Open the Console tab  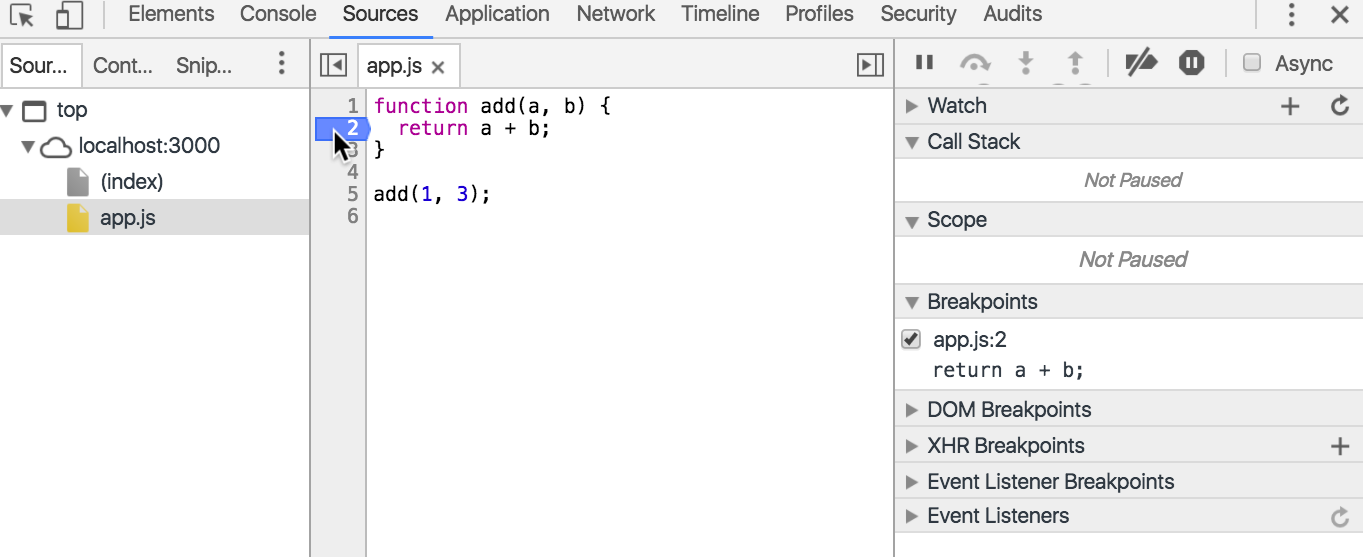click(x=278, y=14)
